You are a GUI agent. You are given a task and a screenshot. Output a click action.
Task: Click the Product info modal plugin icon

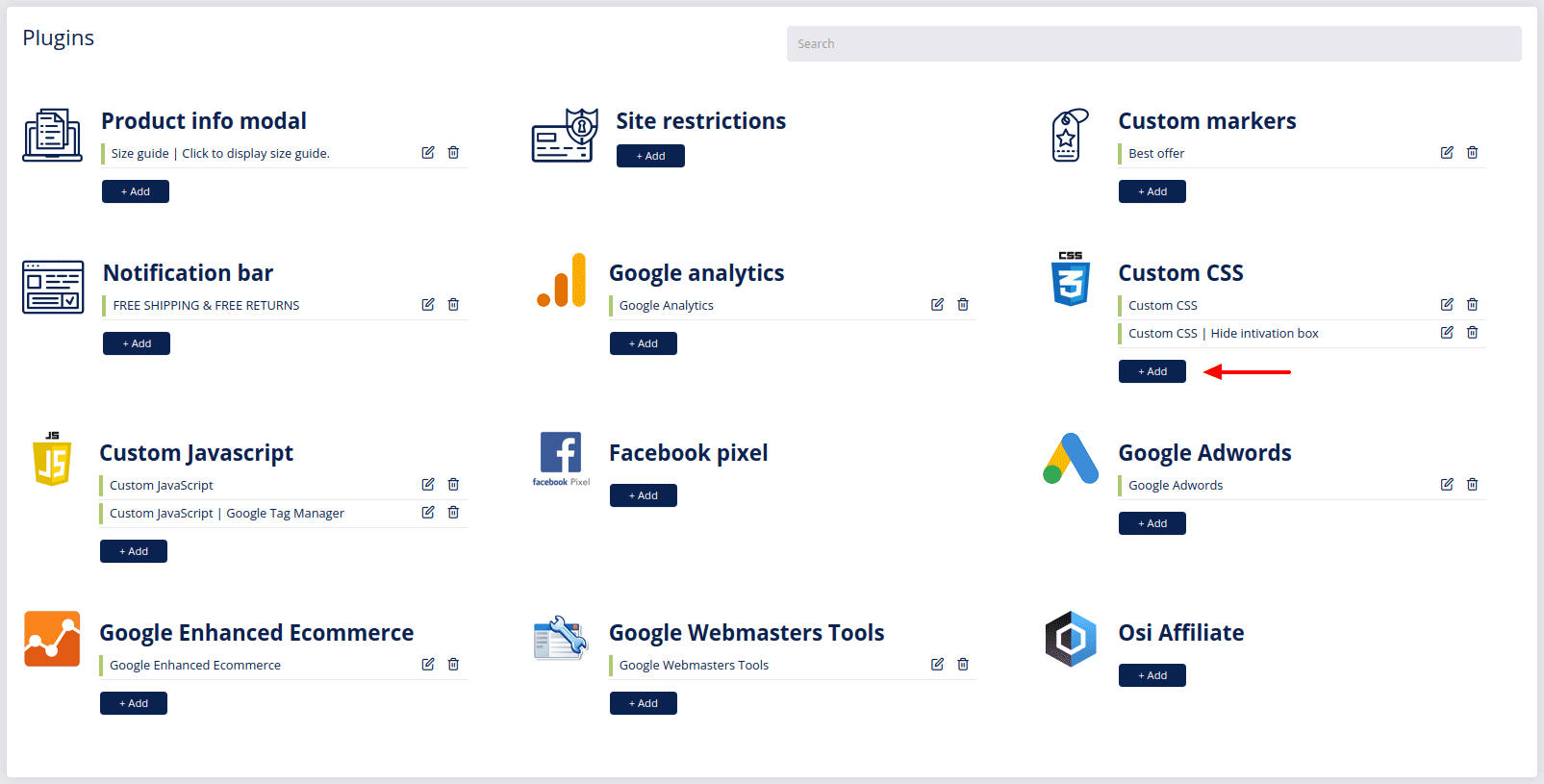52,135
